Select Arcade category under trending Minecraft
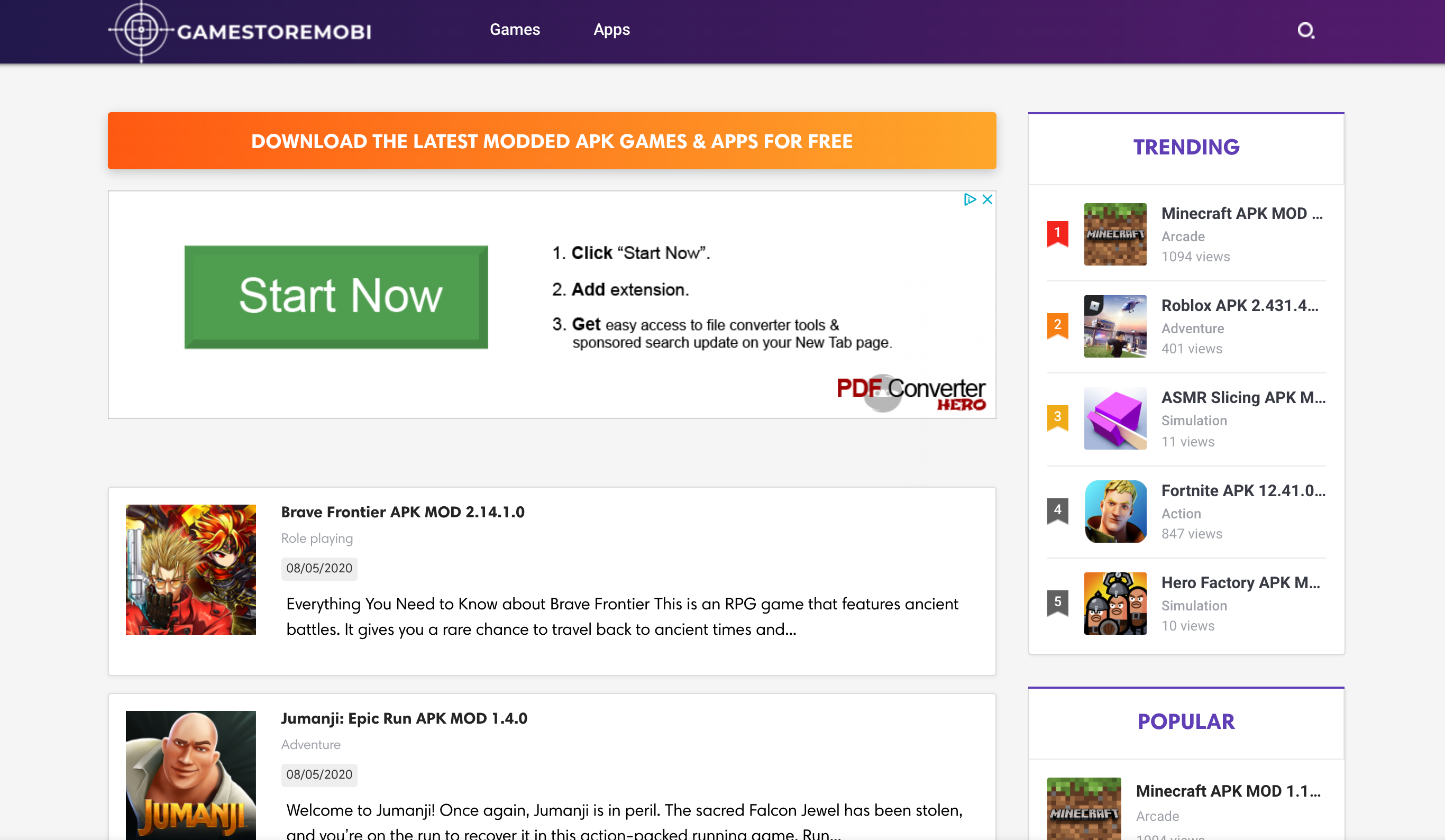Viewport: 1445px width, 840px height. click(1182, 236)
